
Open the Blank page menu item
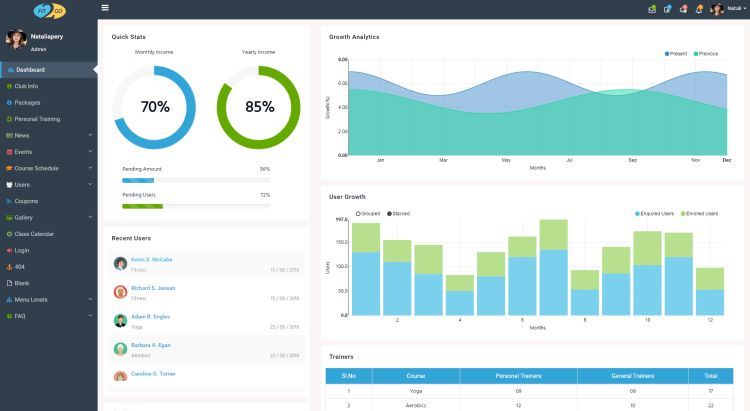pyautogui.click(x=49, y=283)
